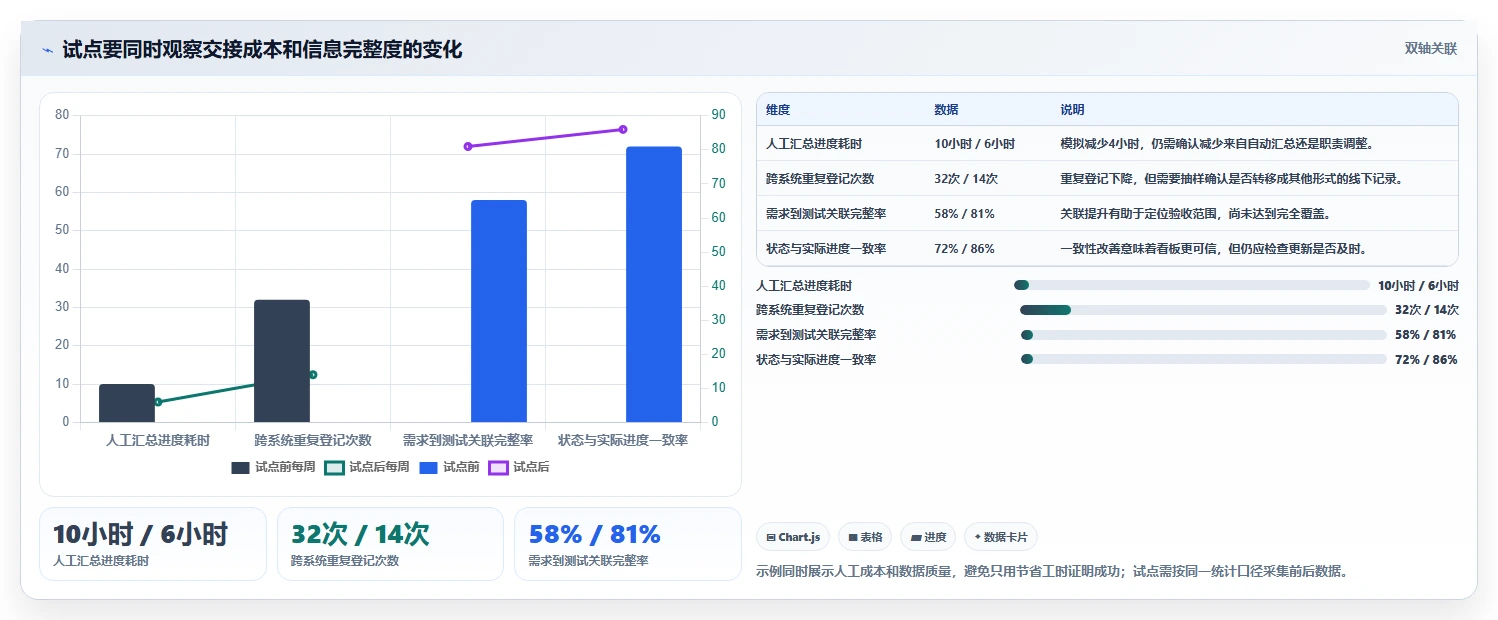
Task: Click progress bar for 状态与实际进度一致率
Action: pos(1203,359)
